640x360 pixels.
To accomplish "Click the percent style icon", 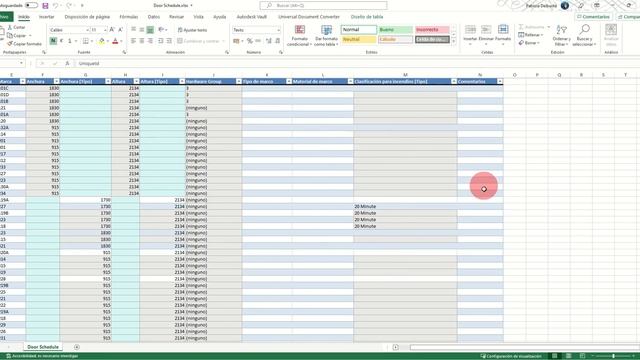I will [249, 41].
